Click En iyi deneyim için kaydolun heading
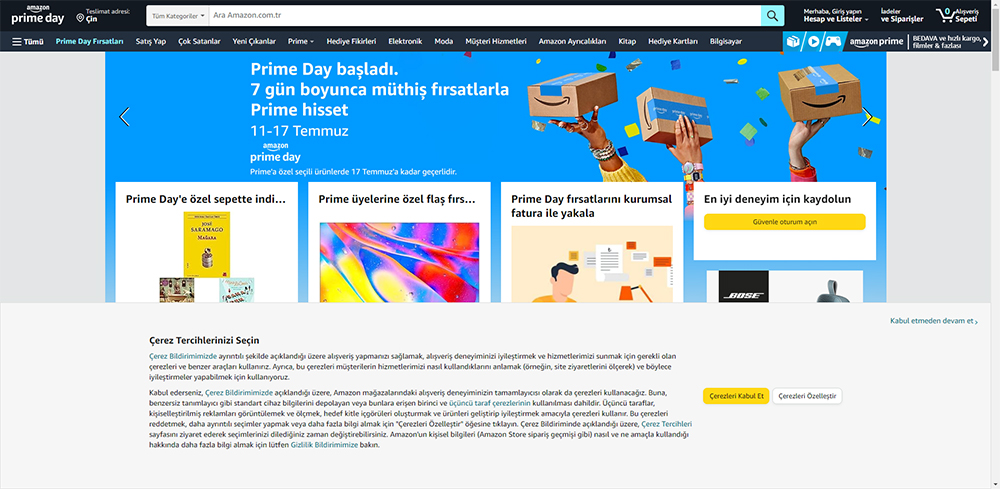 (777, 199)
